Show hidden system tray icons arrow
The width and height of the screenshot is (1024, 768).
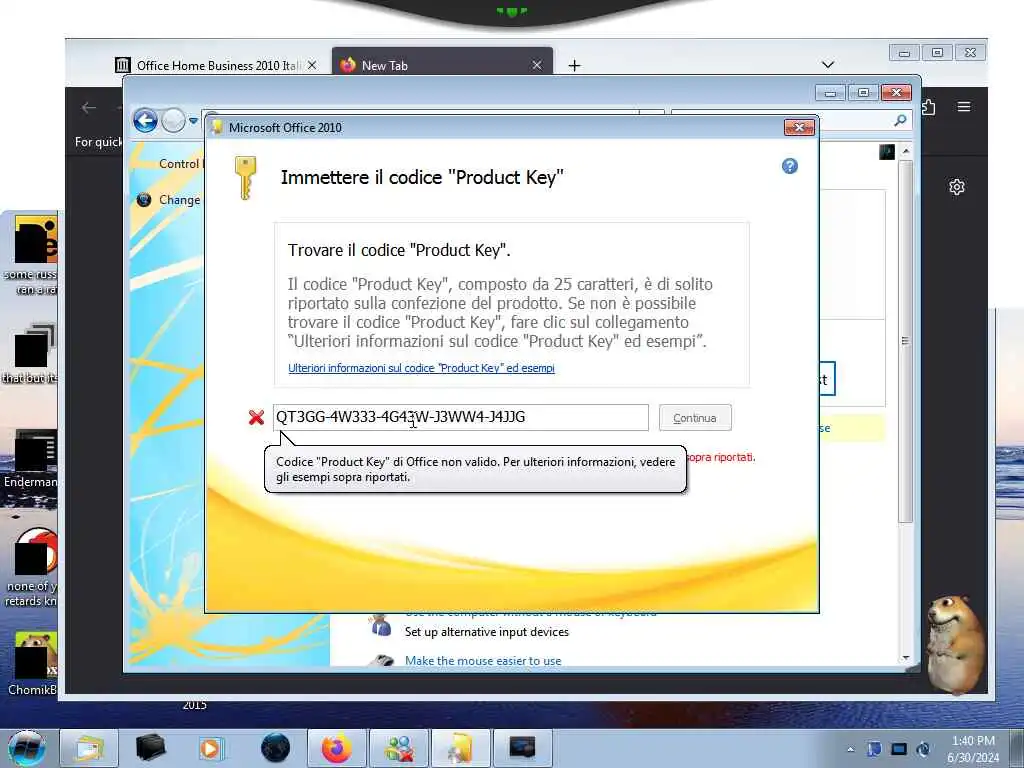click(850, 750)
